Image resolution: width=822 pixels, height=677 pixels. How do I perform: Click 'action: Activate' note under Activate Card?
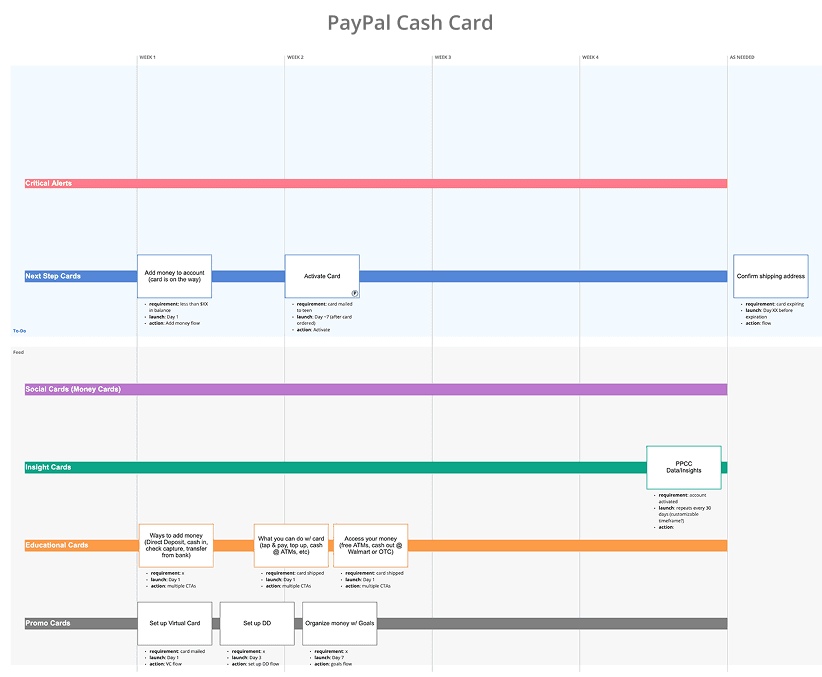(x=313, y=330)
